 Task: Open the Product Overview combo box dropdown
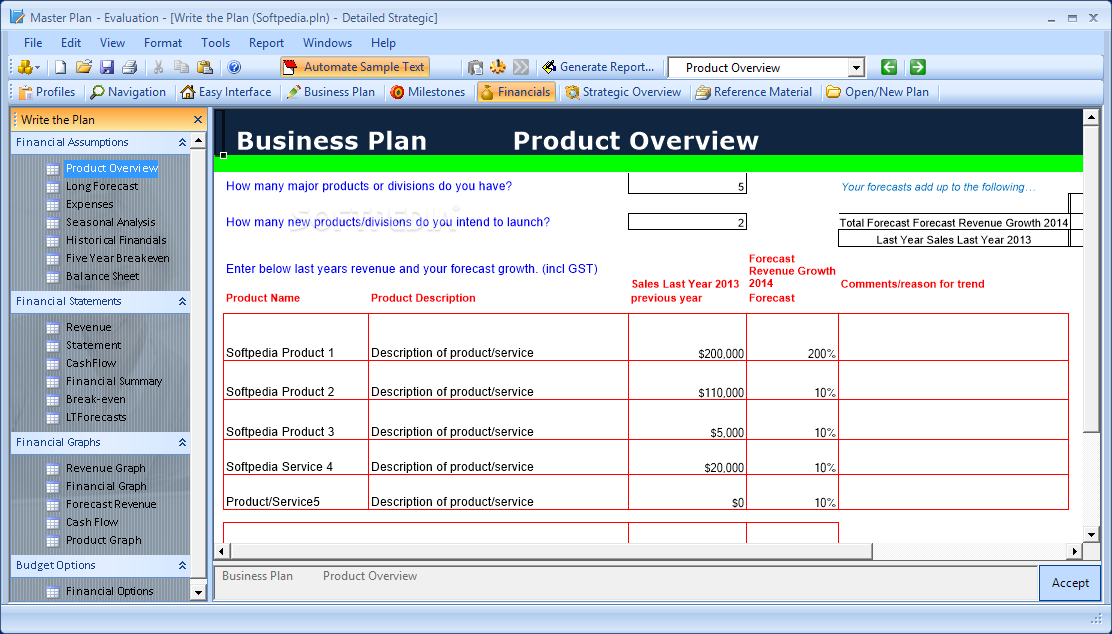(856, 68)
